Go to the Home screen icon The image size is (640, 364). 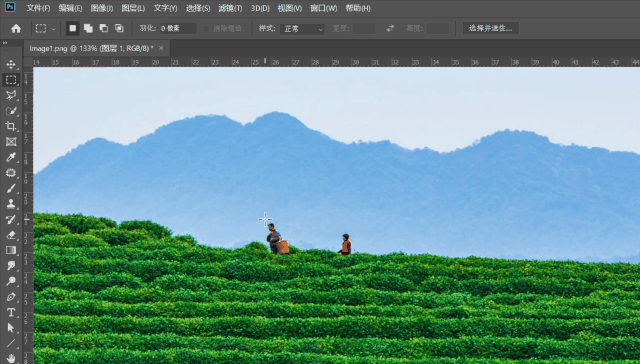coord(16,29)
